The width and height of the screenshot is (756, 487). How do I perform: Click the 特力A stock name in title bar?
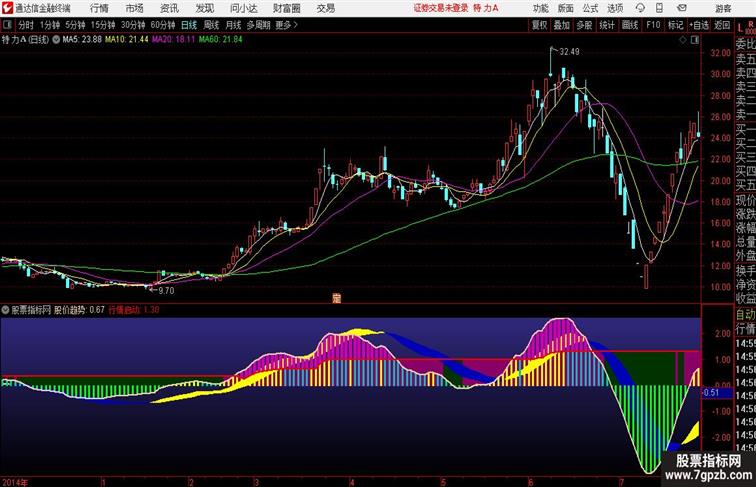click(486, 8)
